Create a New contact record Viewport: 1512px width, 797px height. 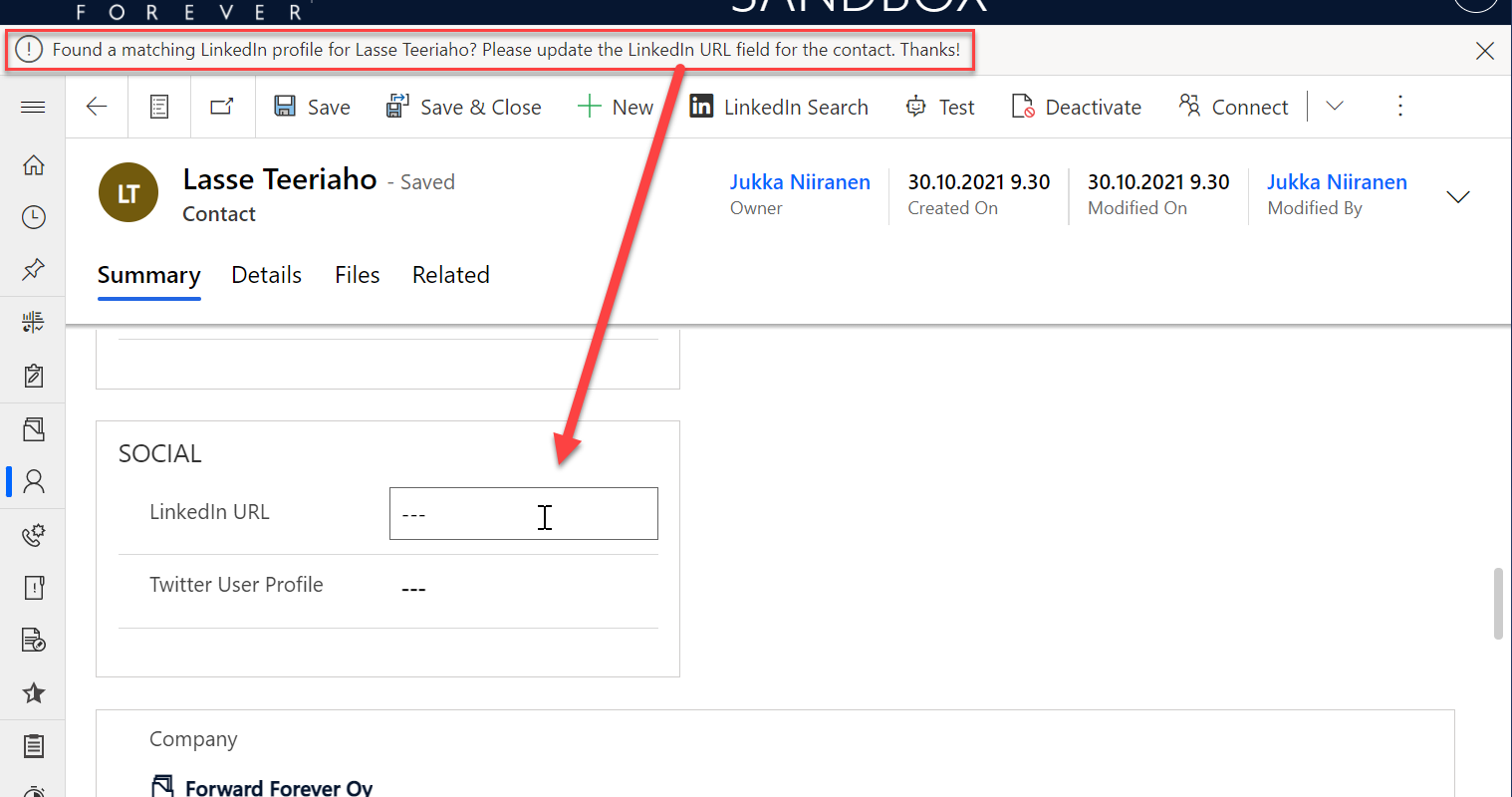616,107
